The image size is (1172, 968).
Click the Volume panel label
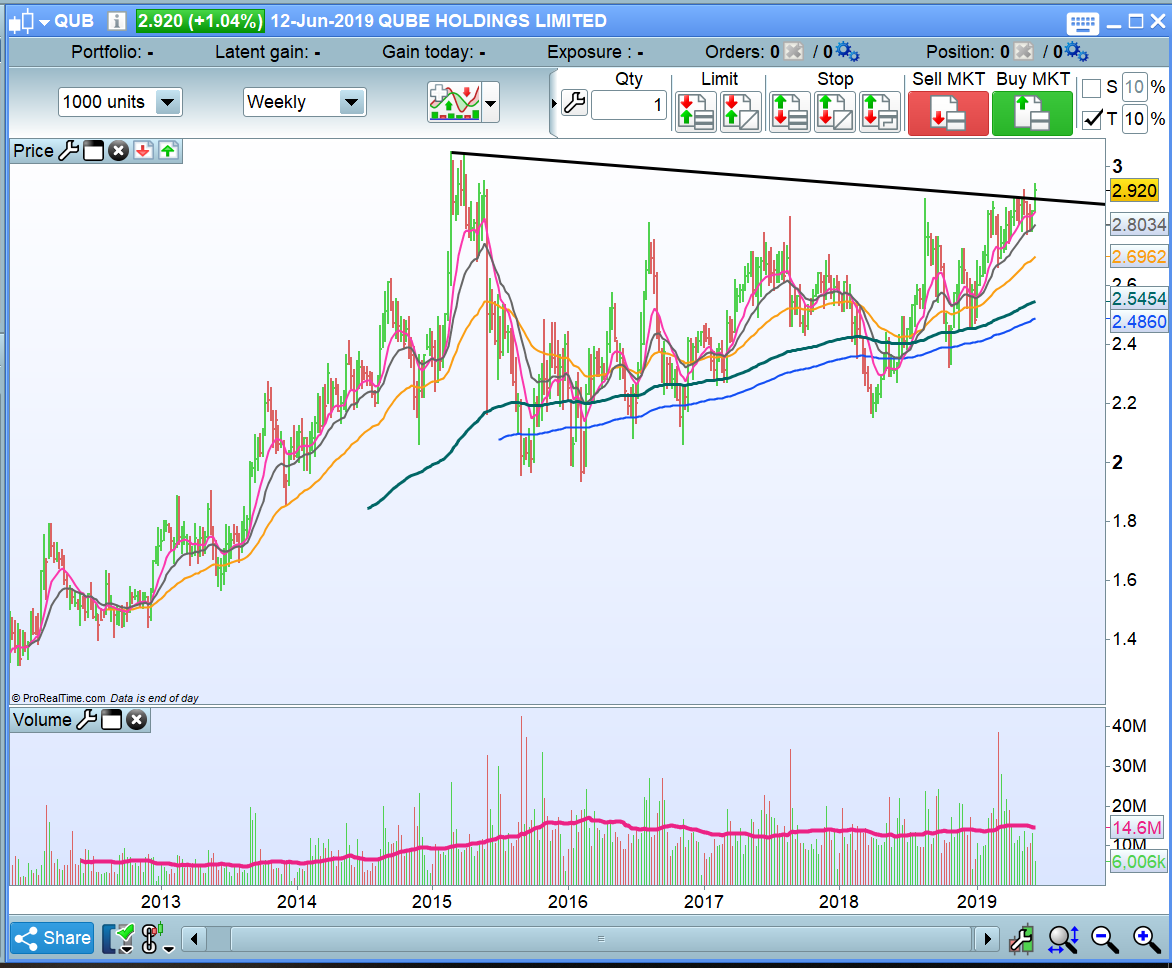pyautogui.click(x=43, y=720)
